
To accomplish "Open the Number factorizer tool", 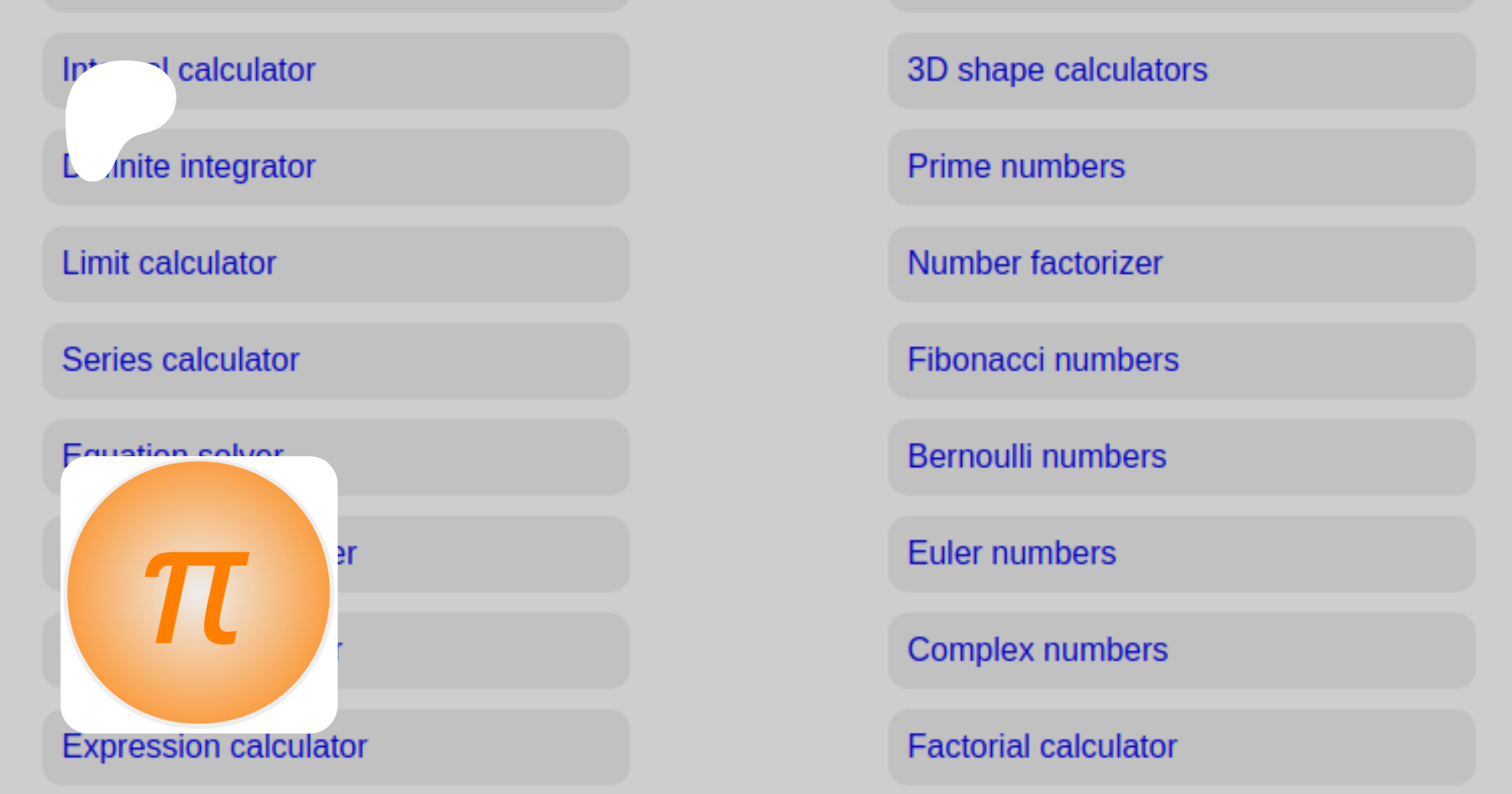I will pos(1034,264).
